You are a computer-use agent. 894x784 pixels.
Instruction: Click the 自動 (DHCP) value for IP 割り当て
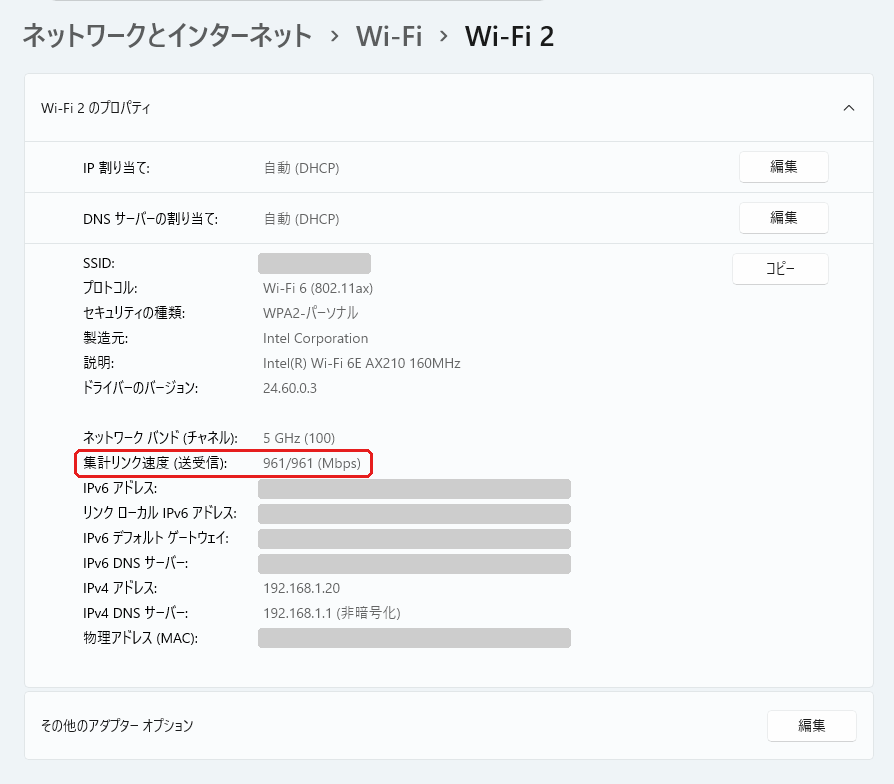[x=302, y=168]
